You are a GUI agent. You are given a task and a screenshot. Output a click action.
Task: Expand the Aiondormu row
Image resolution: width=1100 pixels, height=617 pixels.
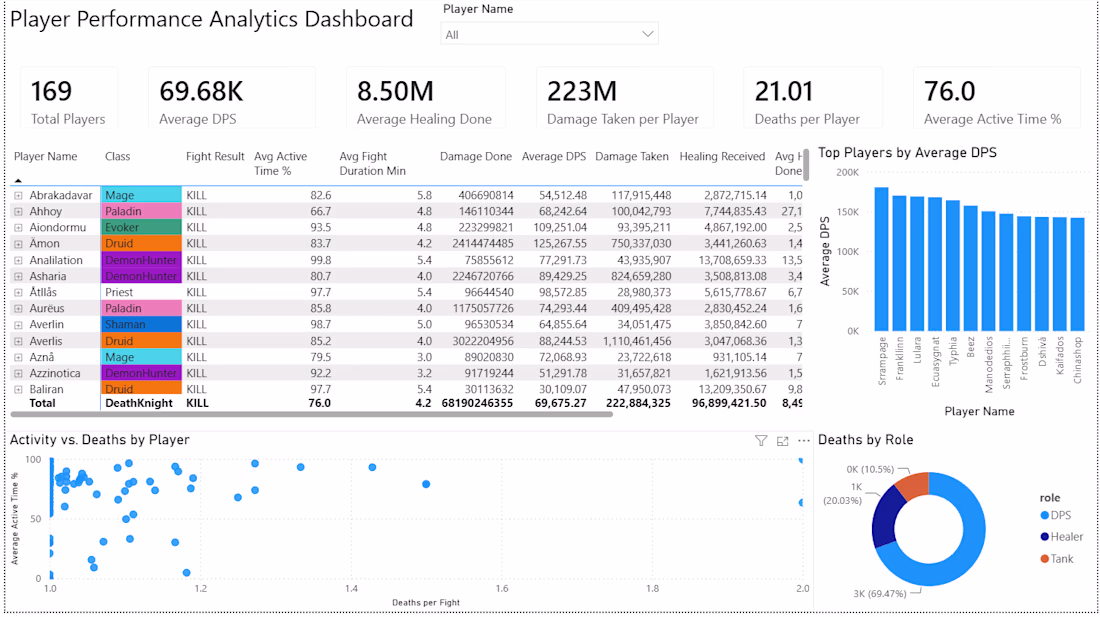[x=18, y=228]
